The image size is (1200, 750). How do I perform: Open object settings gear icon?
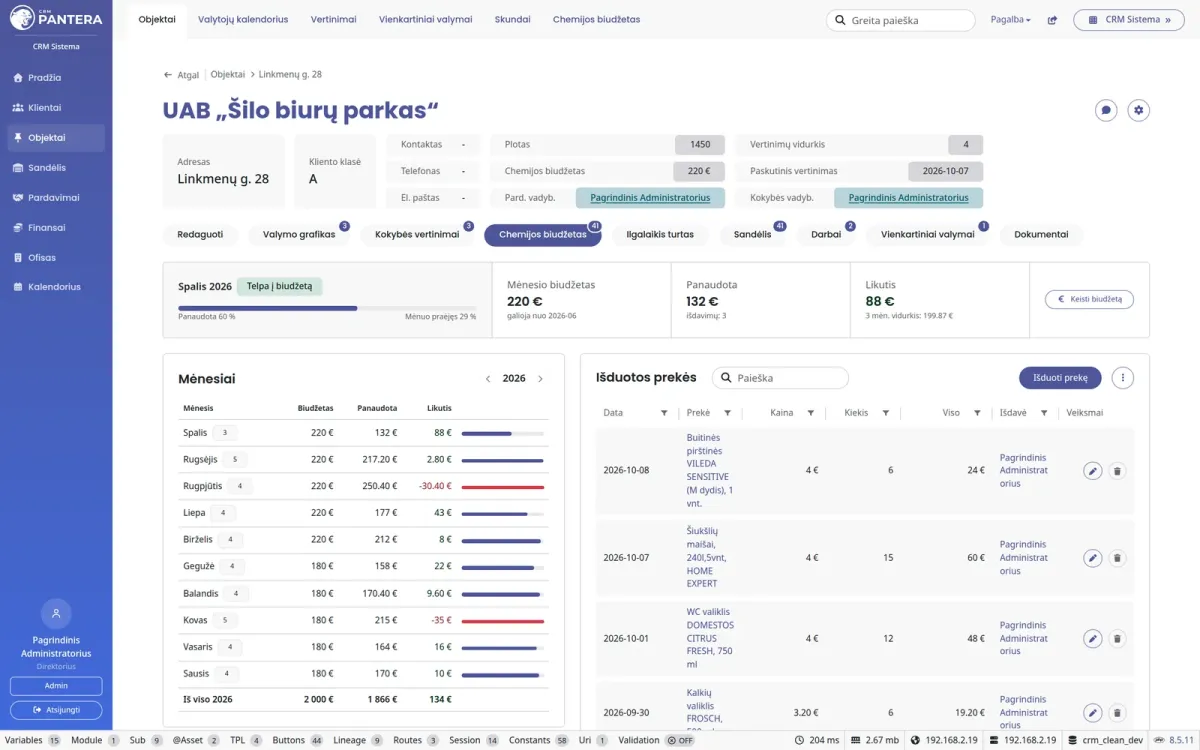click(x=1138, y=110)
